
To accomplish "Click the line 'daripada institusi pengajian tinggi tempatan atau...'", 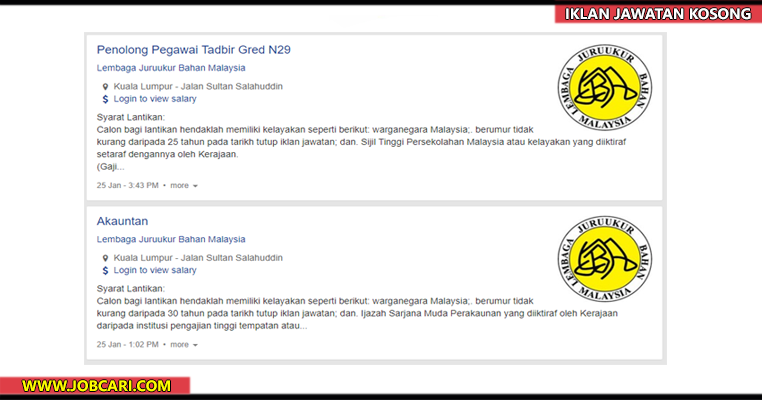I will click(x=202, y=326).
